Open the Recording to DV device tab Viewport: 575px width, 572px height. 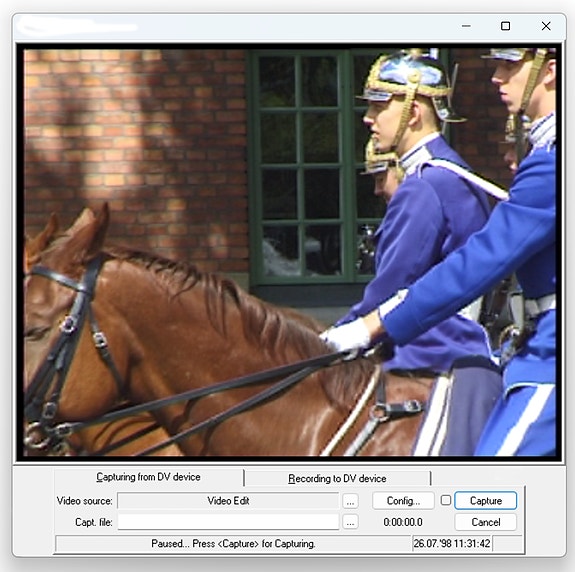tap(337, 478)
